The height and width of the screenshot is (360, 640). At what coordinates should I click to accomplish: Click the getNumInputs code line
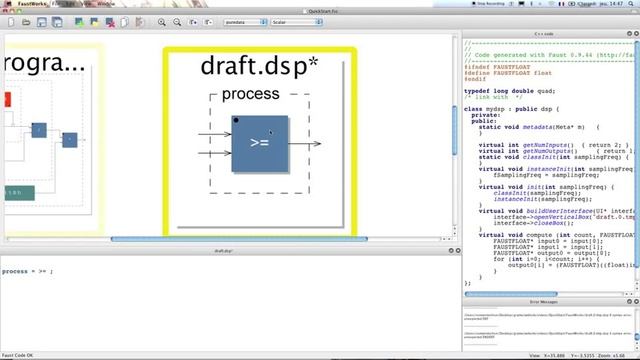553,145
